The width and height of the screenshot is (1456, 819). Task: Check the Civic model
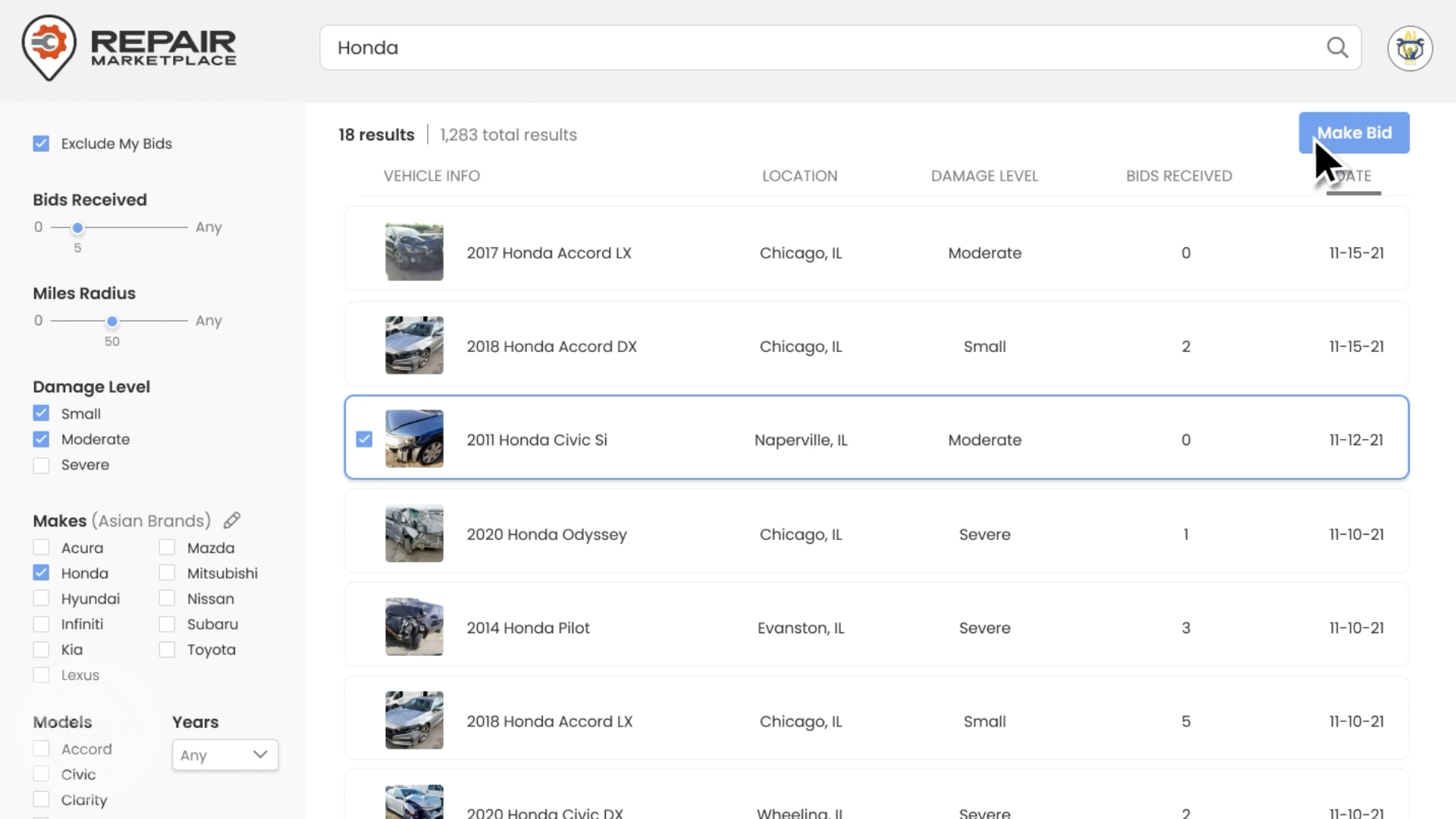tap(41, 774)
